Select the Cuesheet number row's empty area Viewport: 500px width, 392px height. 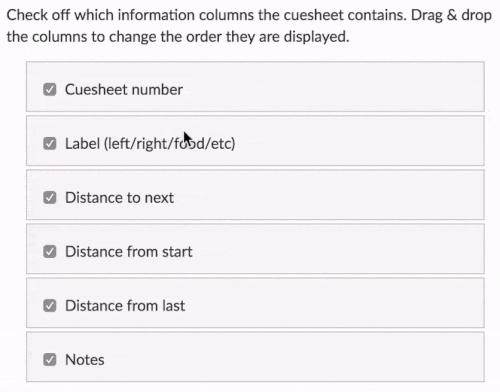click(333, 87)
